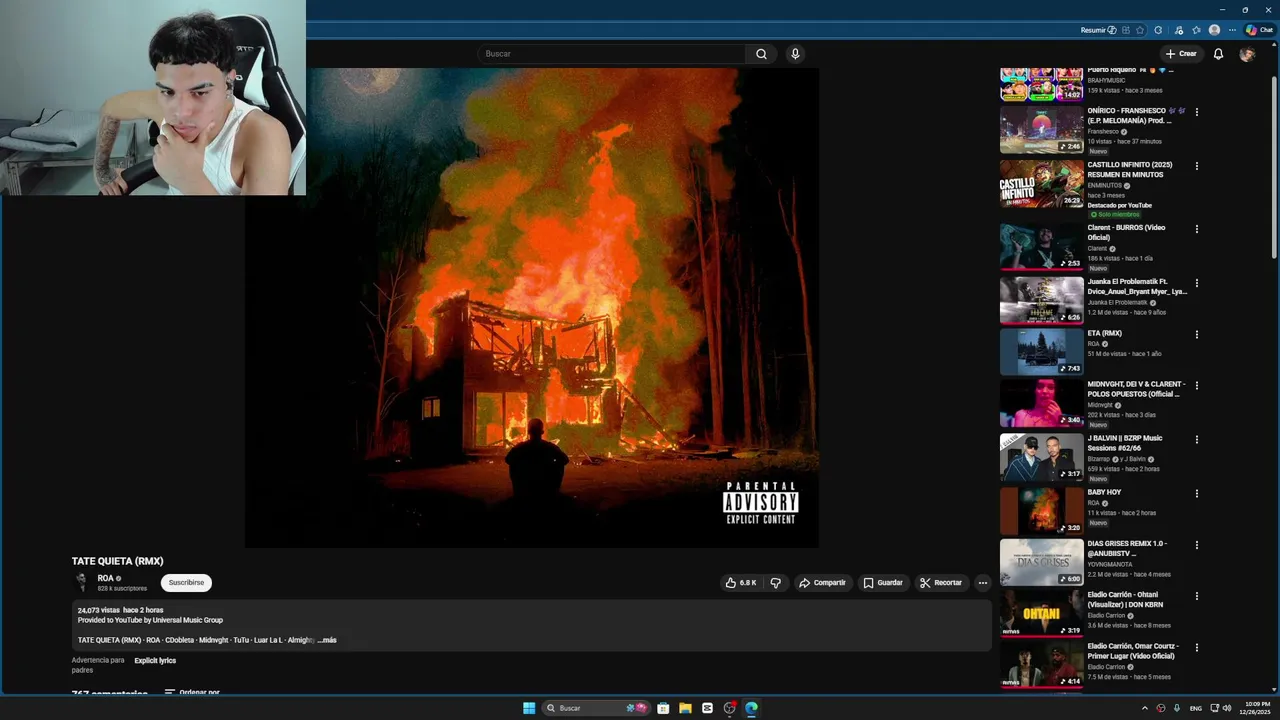Open ROA channel avatar icon
Screen dimensions: 1280x720
[x=81, y=581]
